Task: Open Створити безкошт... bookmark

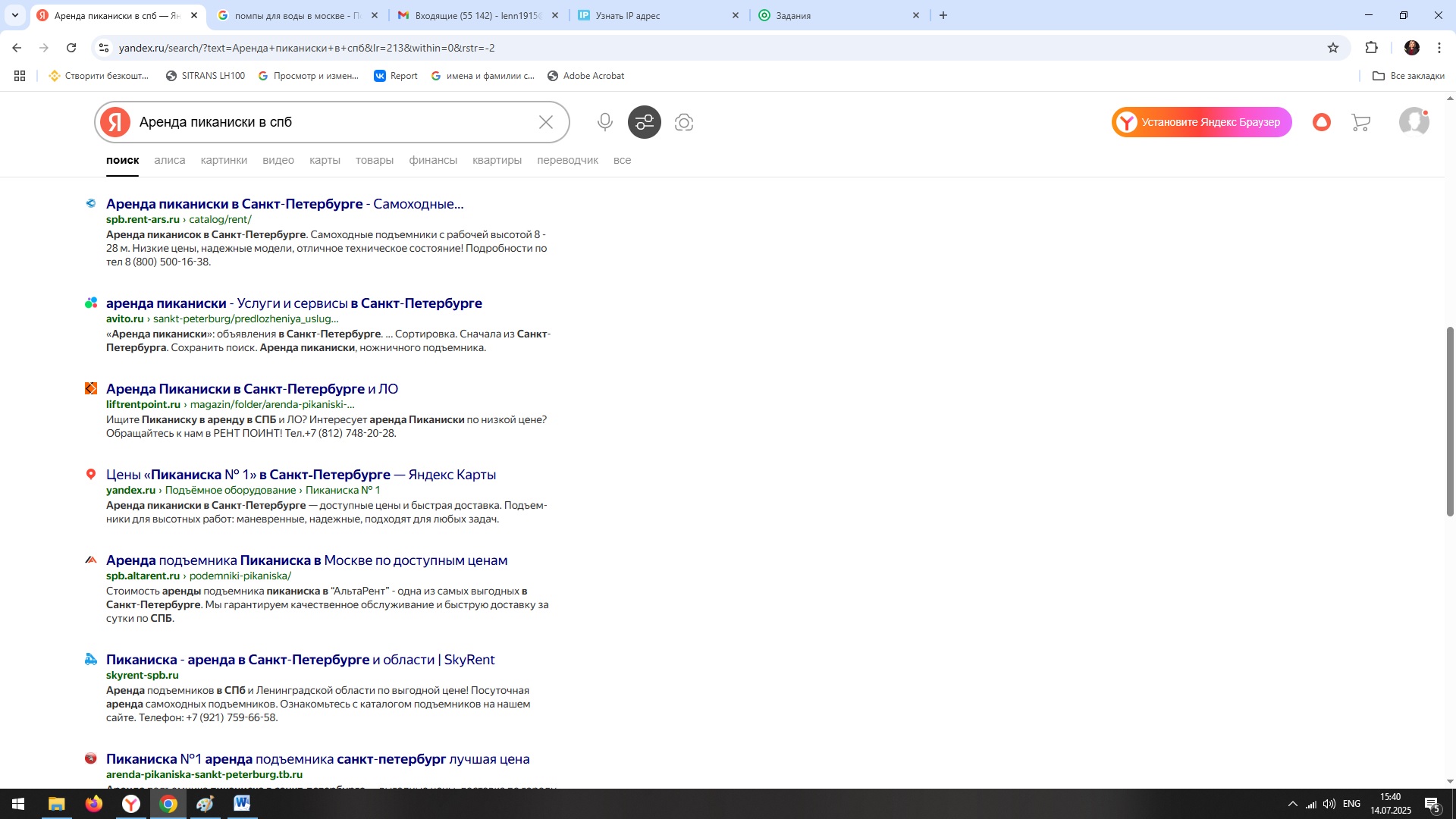Action: point(99,76)
